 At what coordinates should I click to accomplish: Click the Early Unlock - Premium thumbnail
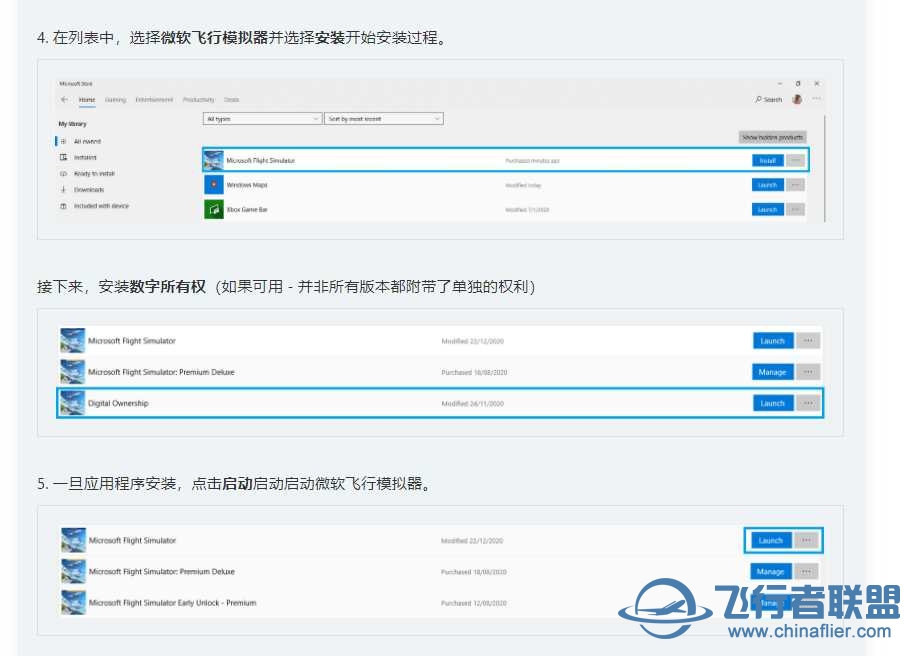click(74, 602)
